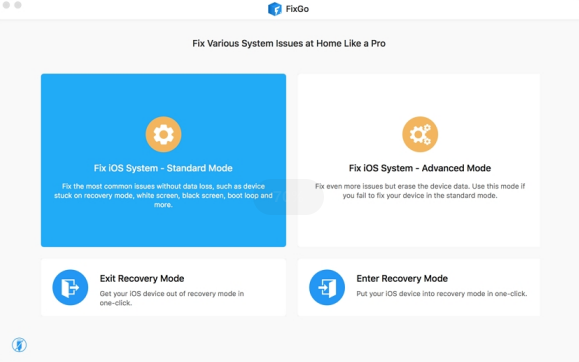Click the orange double-gear Advanced Mode icon
579x362 pixels.
420,134
